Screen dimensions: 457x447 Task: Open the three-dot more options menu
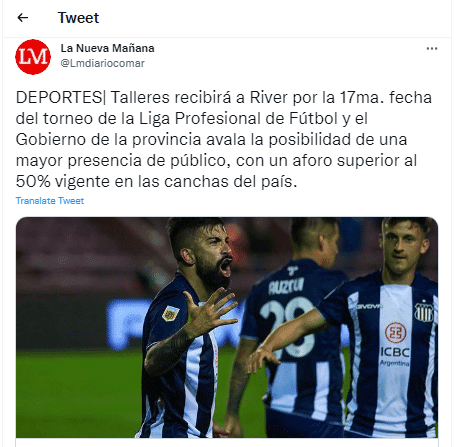(x=432, y=49)
